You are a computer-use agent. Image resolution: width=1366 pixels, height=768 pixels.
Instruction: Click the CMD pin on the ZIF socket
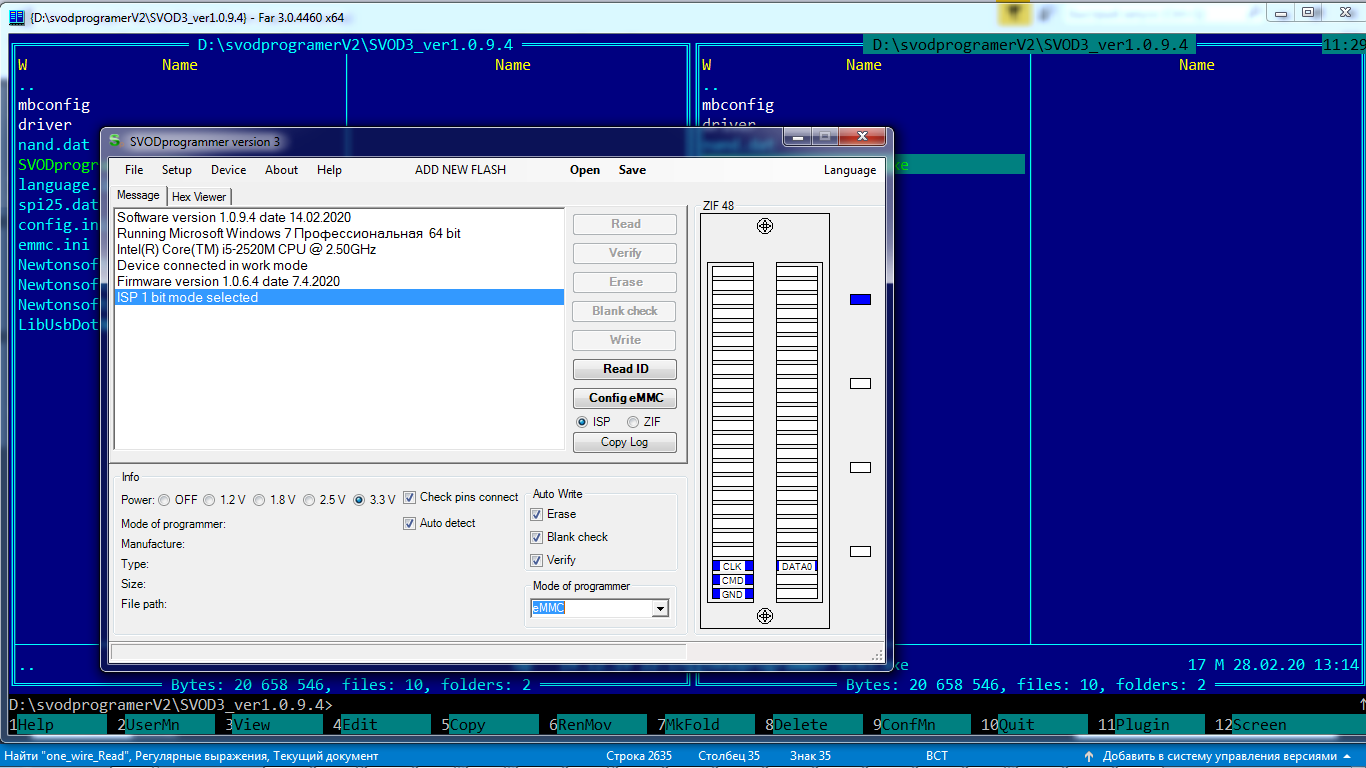click(733, 581)
